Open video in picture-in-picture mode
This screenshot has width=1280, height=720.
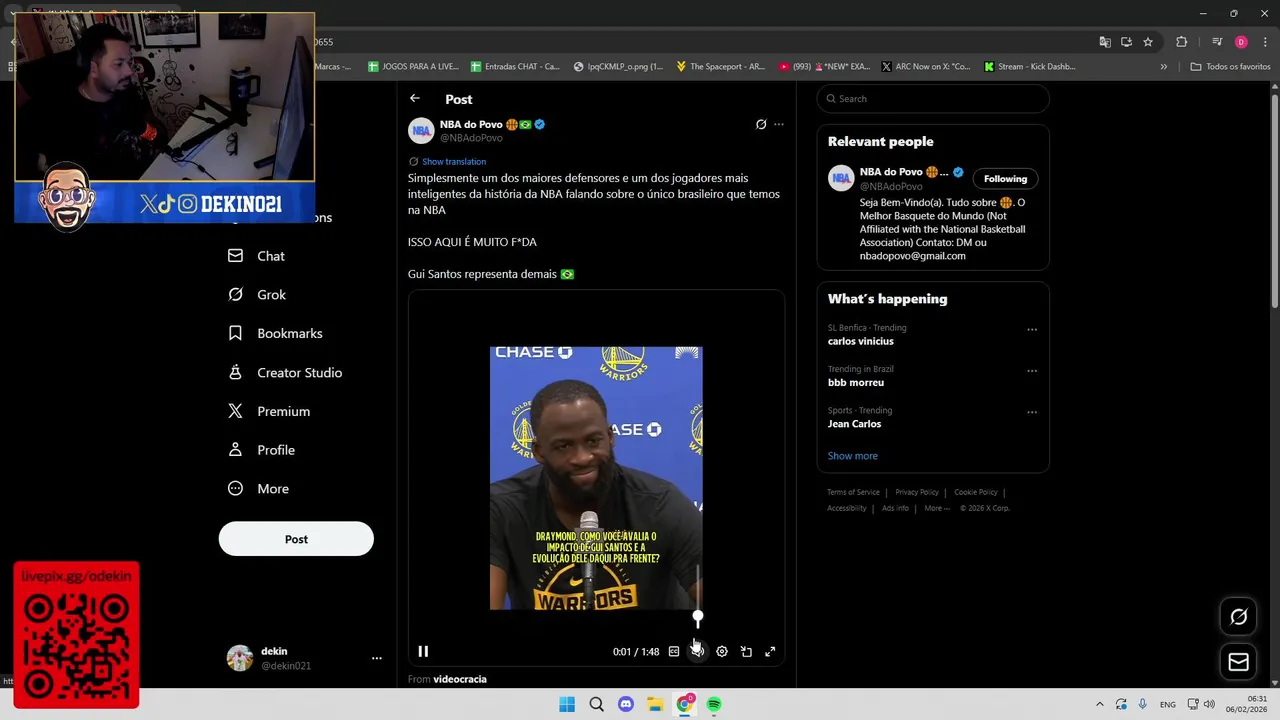click(x=746, y=651)
